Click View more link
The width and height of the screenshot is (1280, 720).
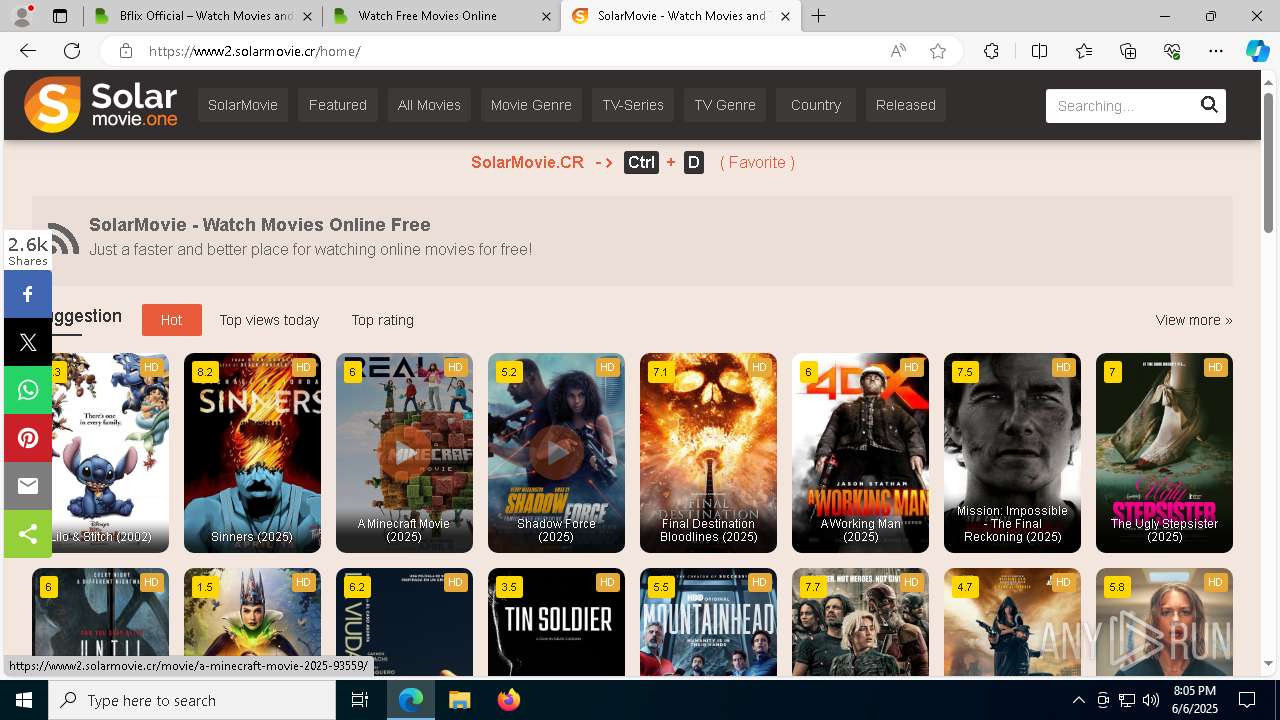tap(1194, 320)
